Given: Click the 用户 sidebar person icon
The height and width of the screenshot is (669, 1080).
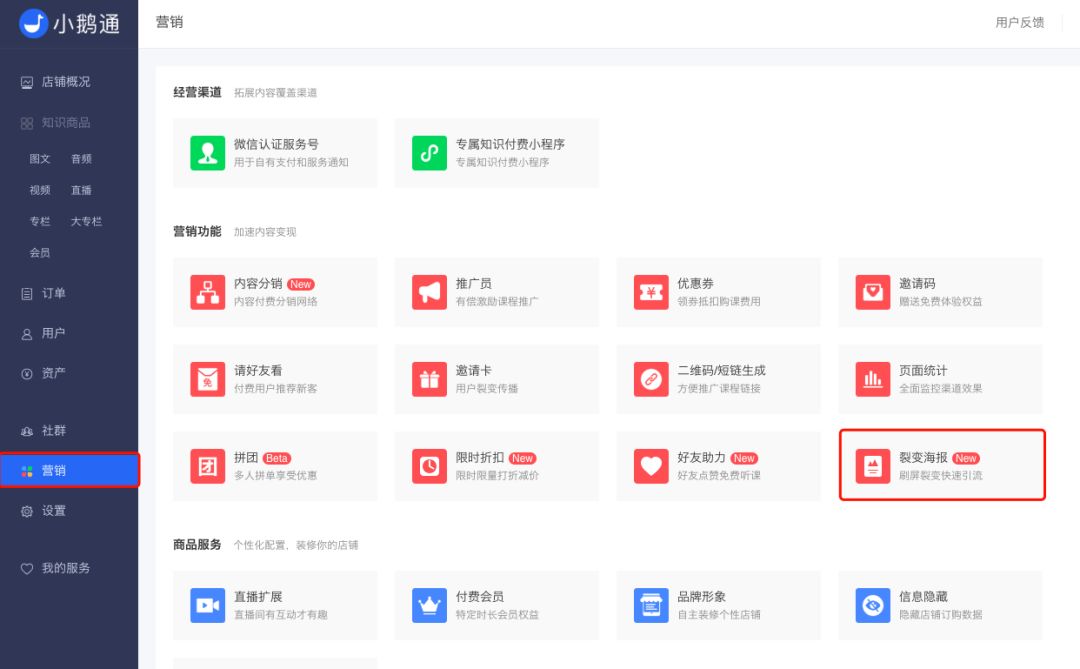Looking at the screenshot, I should 27,334.
